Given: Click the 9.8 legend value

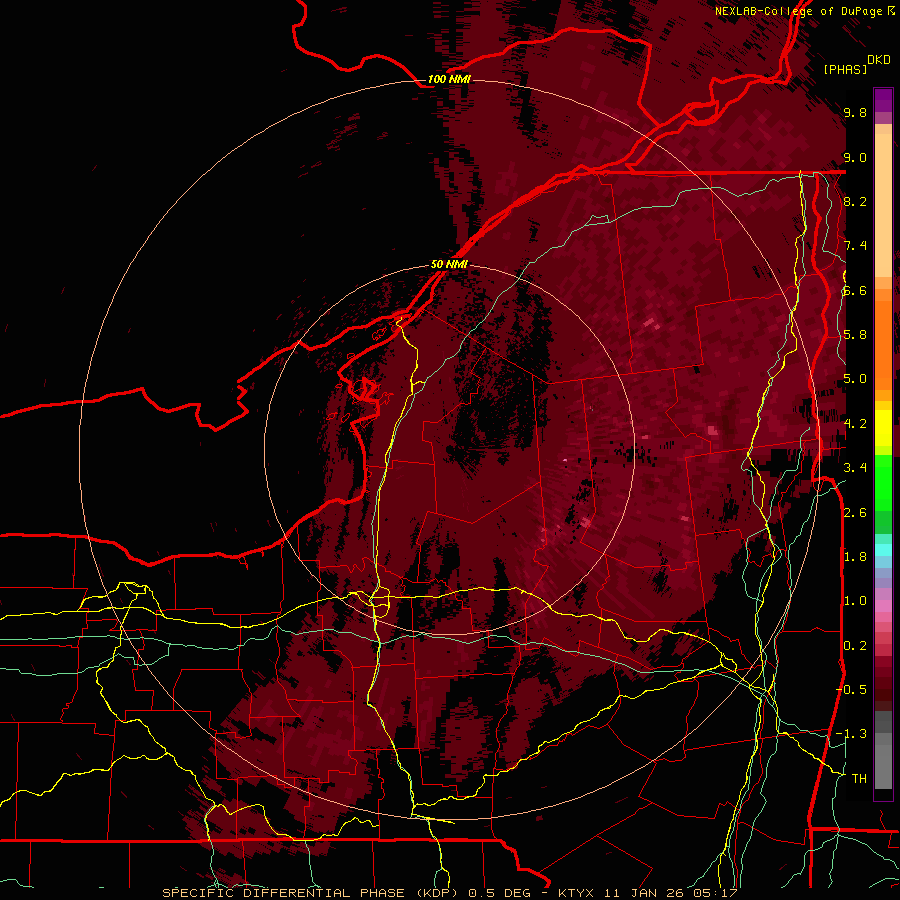Looking at the screenshot, I should pos(855,113).
